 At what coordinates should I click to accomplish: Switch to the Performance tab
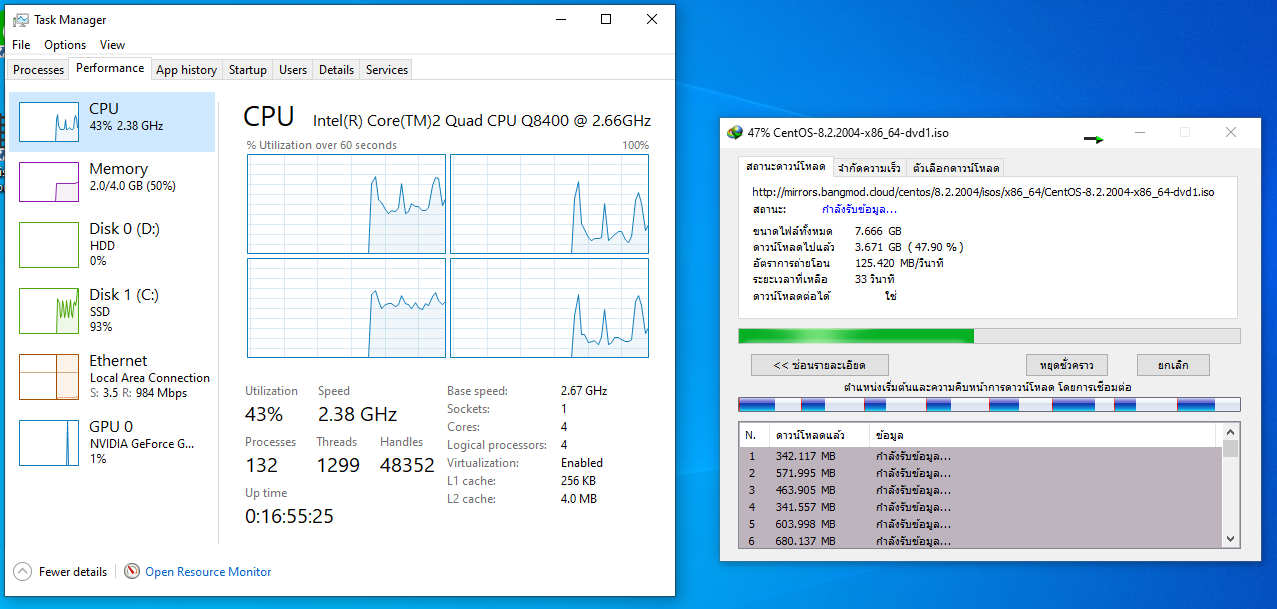pyautogui.click(x=110, y=68)
